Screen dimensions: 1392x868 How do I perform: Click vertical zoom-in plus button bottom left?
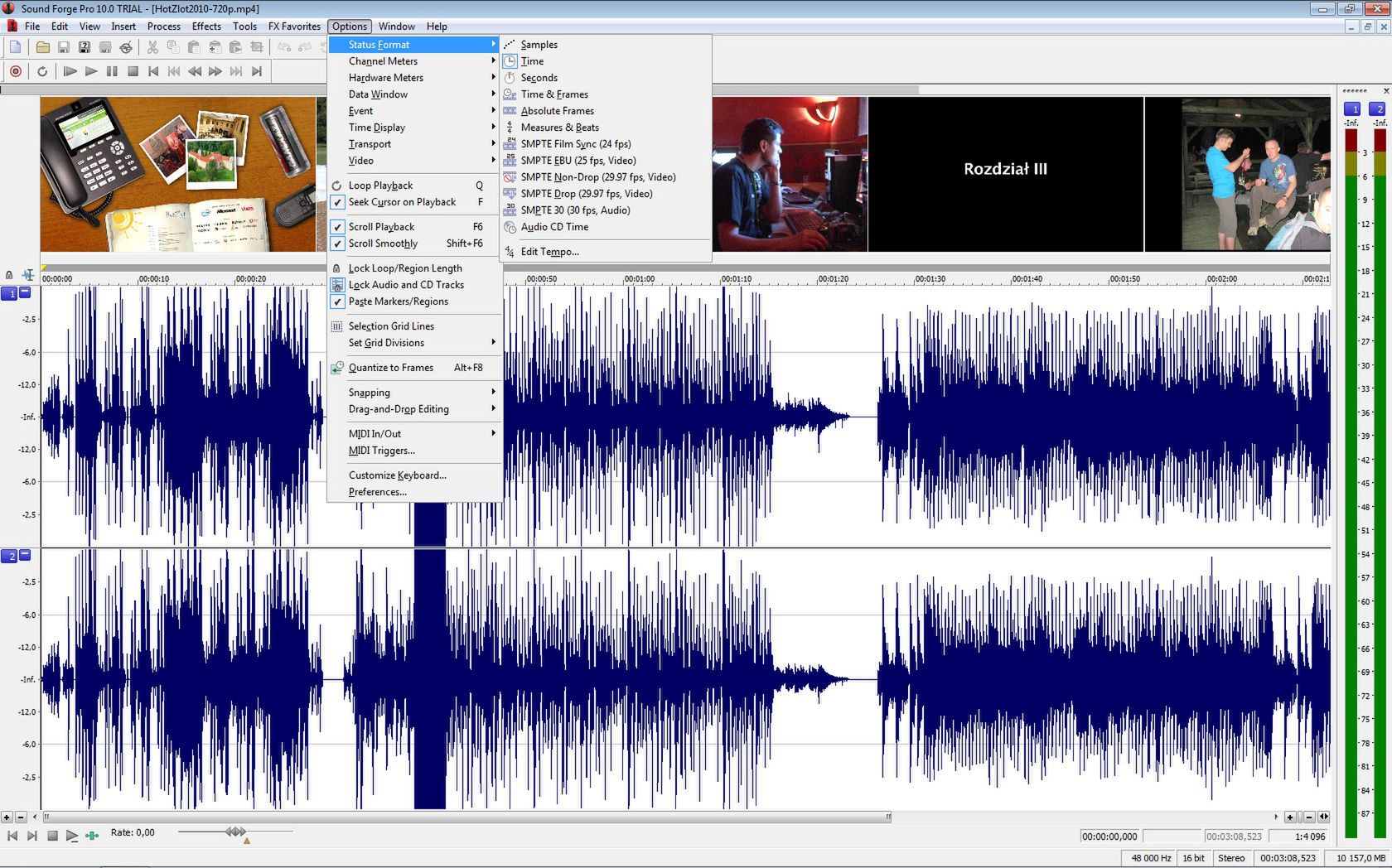coord(7,817)
